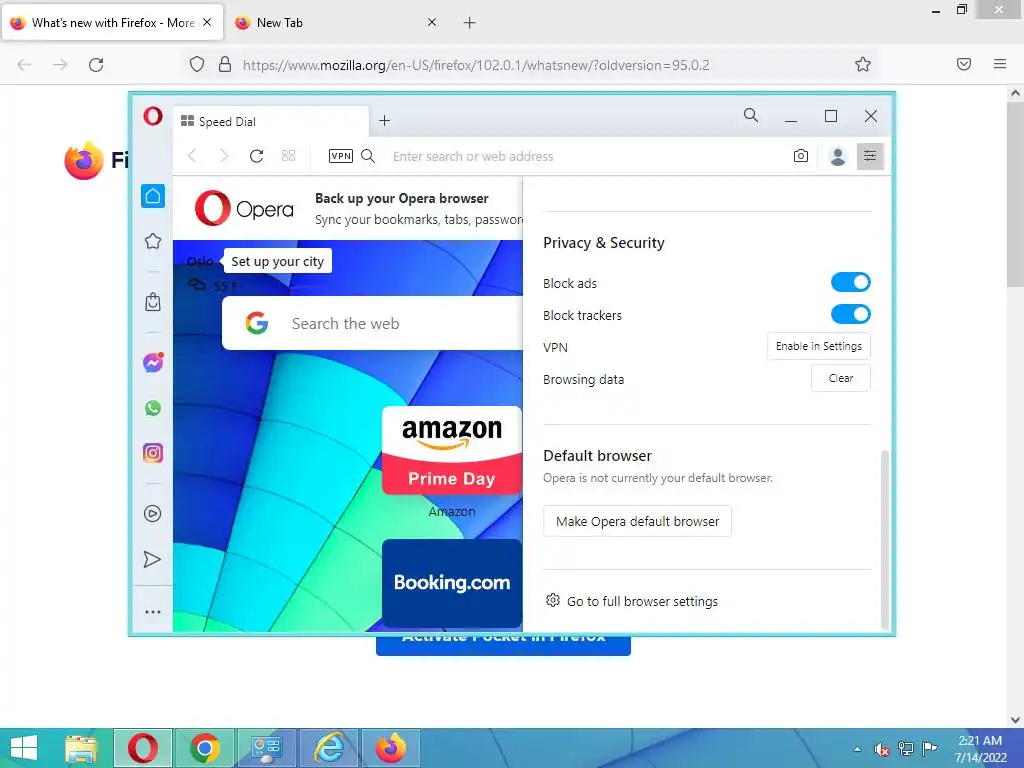Select What's new with Firefox tab
The height and width of the screenshot is (768, 1024).
click(x=112, y=23)
